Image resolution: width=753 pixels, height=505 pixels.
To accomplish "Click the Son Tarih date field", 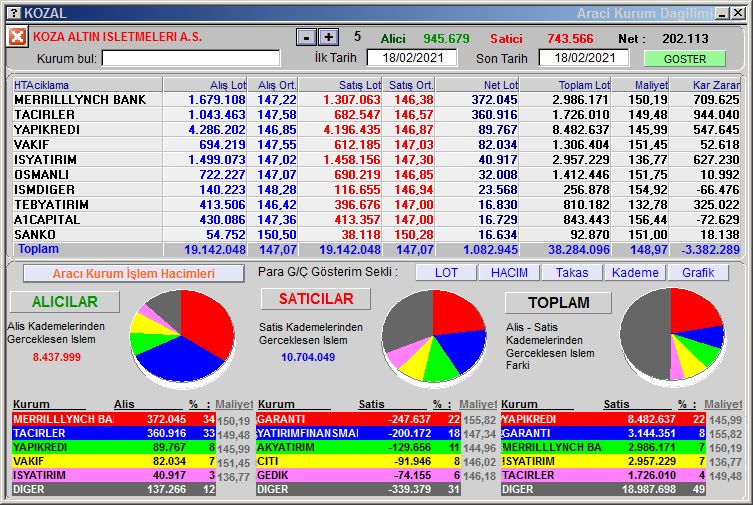I will tap(584, 58).
